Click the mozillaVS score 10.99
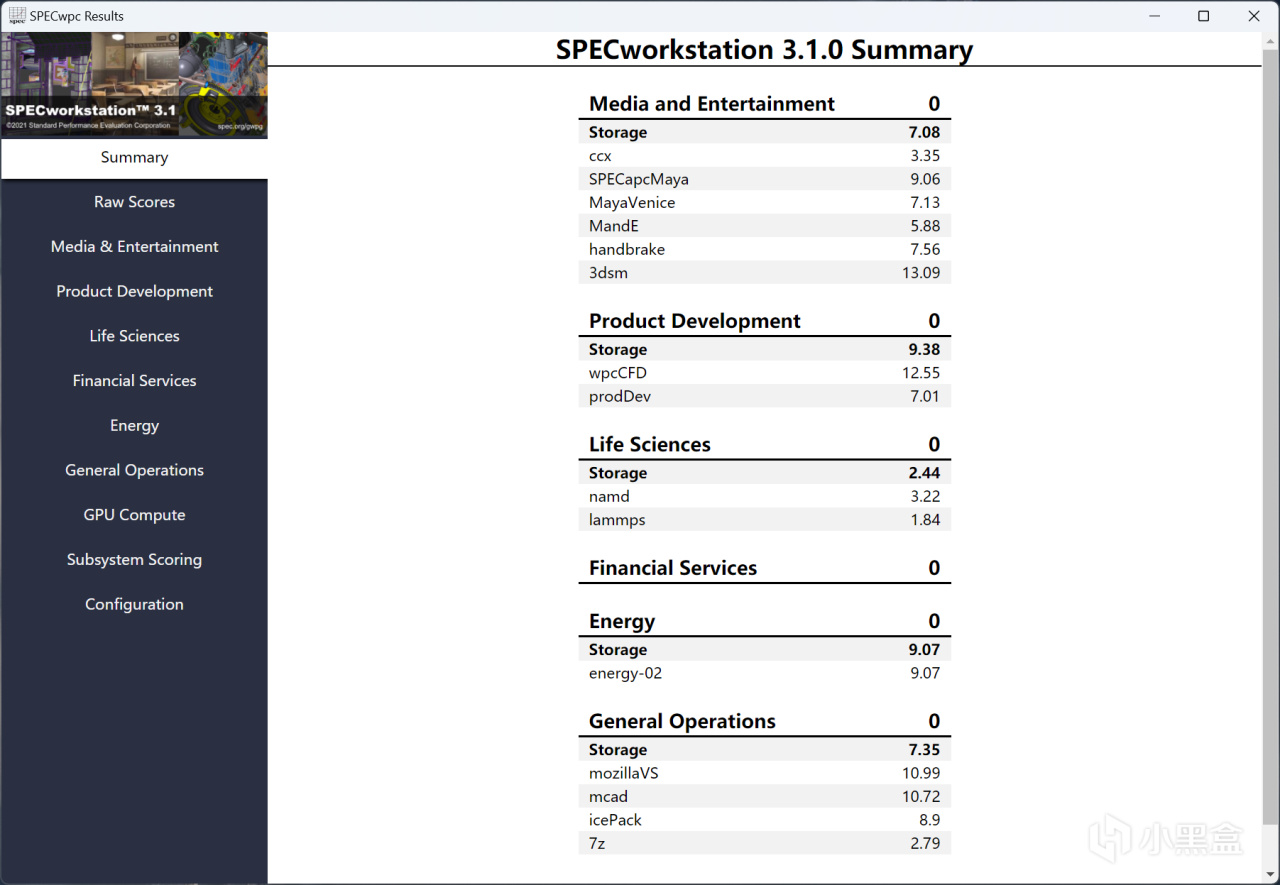Screen dimensions: 1280x885 point(921,774)
